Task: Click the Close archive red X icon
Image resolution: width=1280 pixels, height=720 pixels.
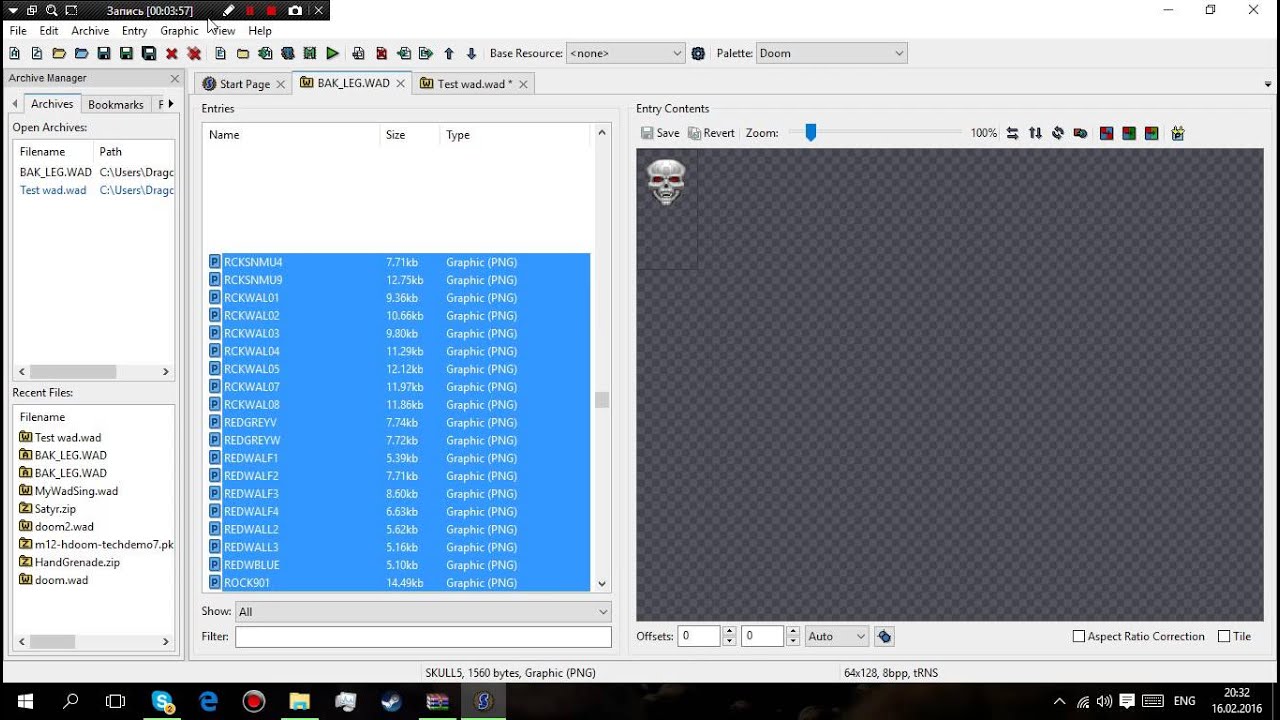Action: (172, 53)
